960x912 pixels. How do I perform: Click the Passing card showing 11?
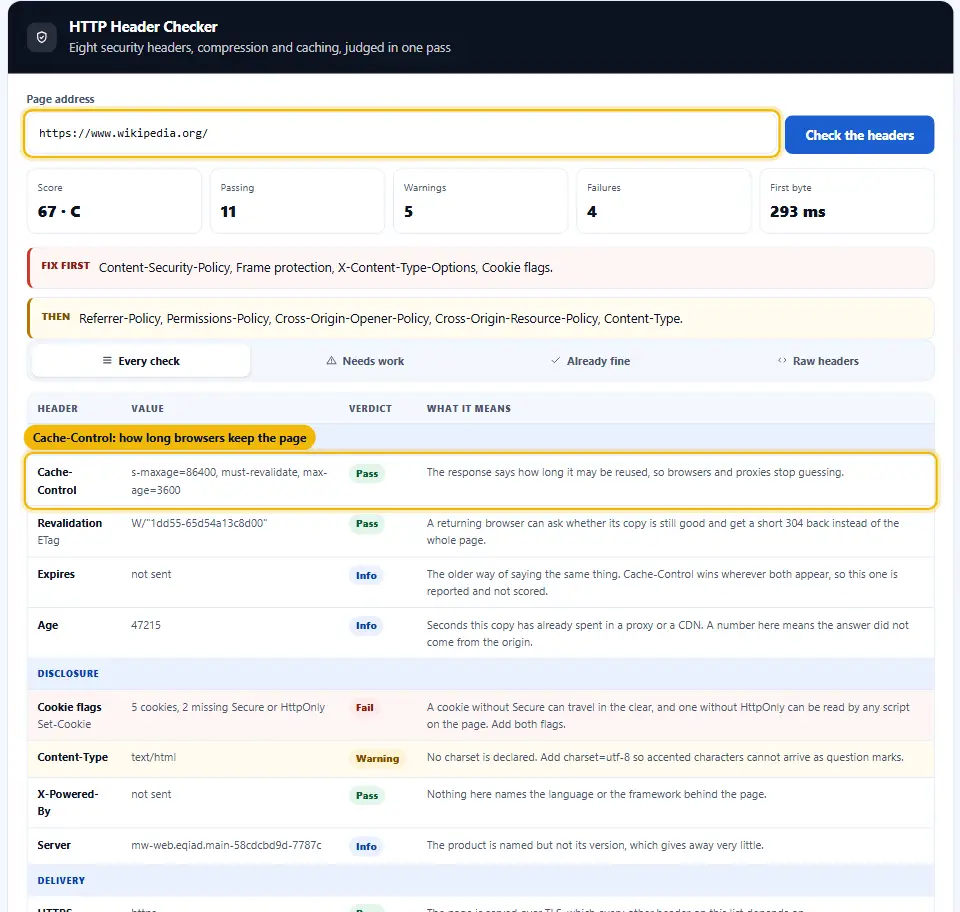point(297,201)
